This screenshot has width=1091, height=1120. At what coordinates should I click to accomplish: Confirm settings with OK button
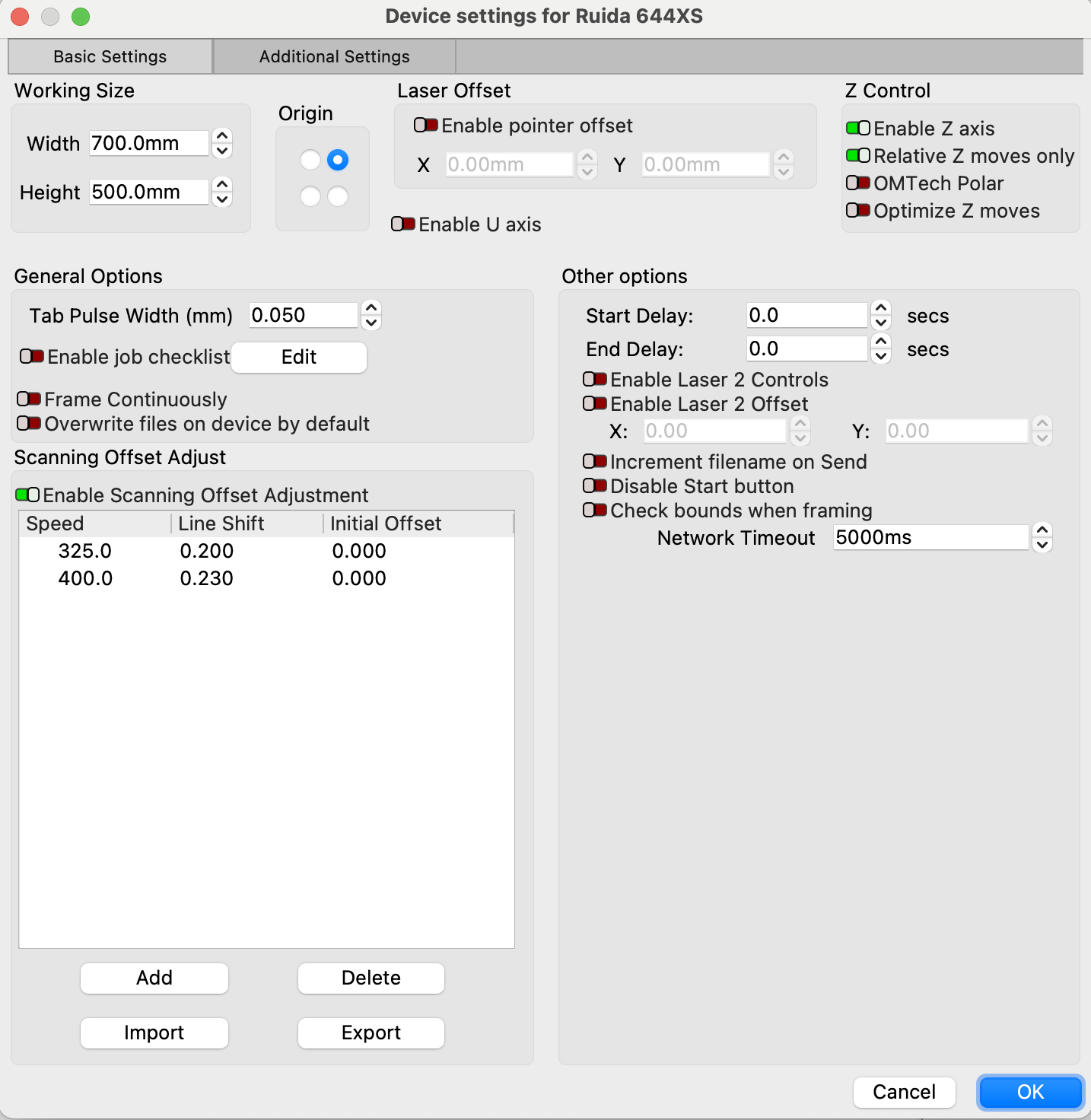coord(1031,1092)
